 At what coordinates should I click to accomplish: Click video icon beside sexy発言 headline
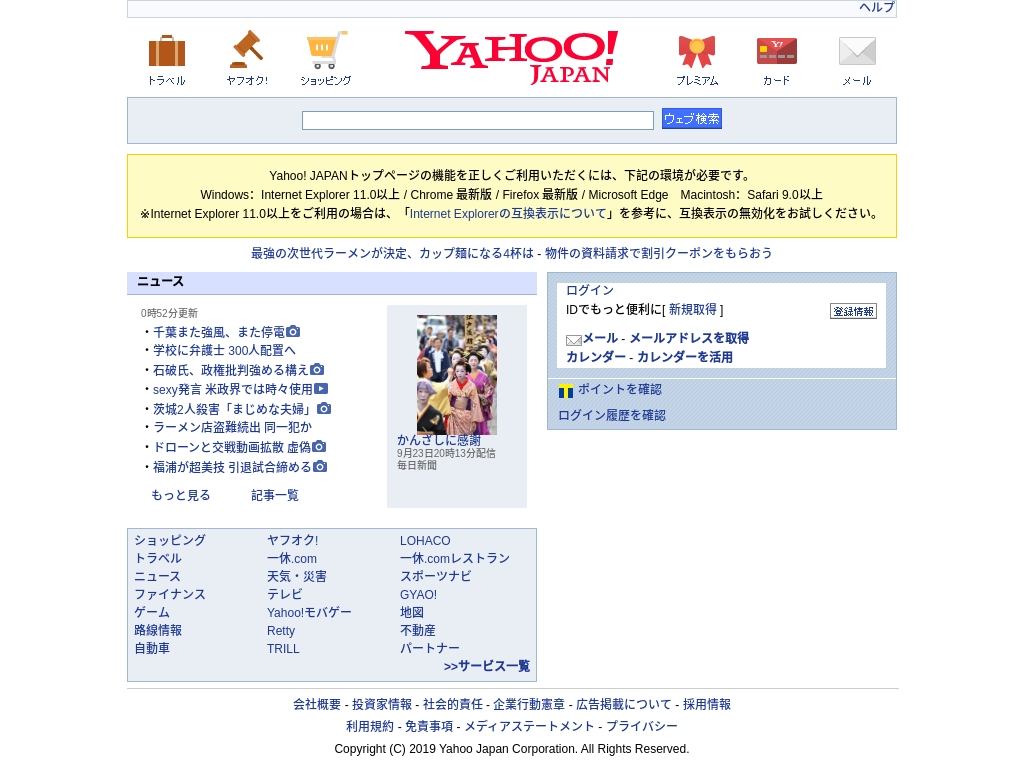click(321, 389)
